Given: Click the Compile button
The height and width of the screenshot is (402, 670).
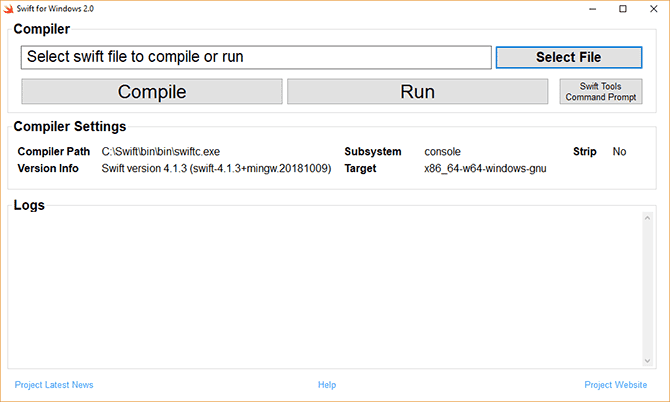Looking at the screenshot, I should [152, 91].
